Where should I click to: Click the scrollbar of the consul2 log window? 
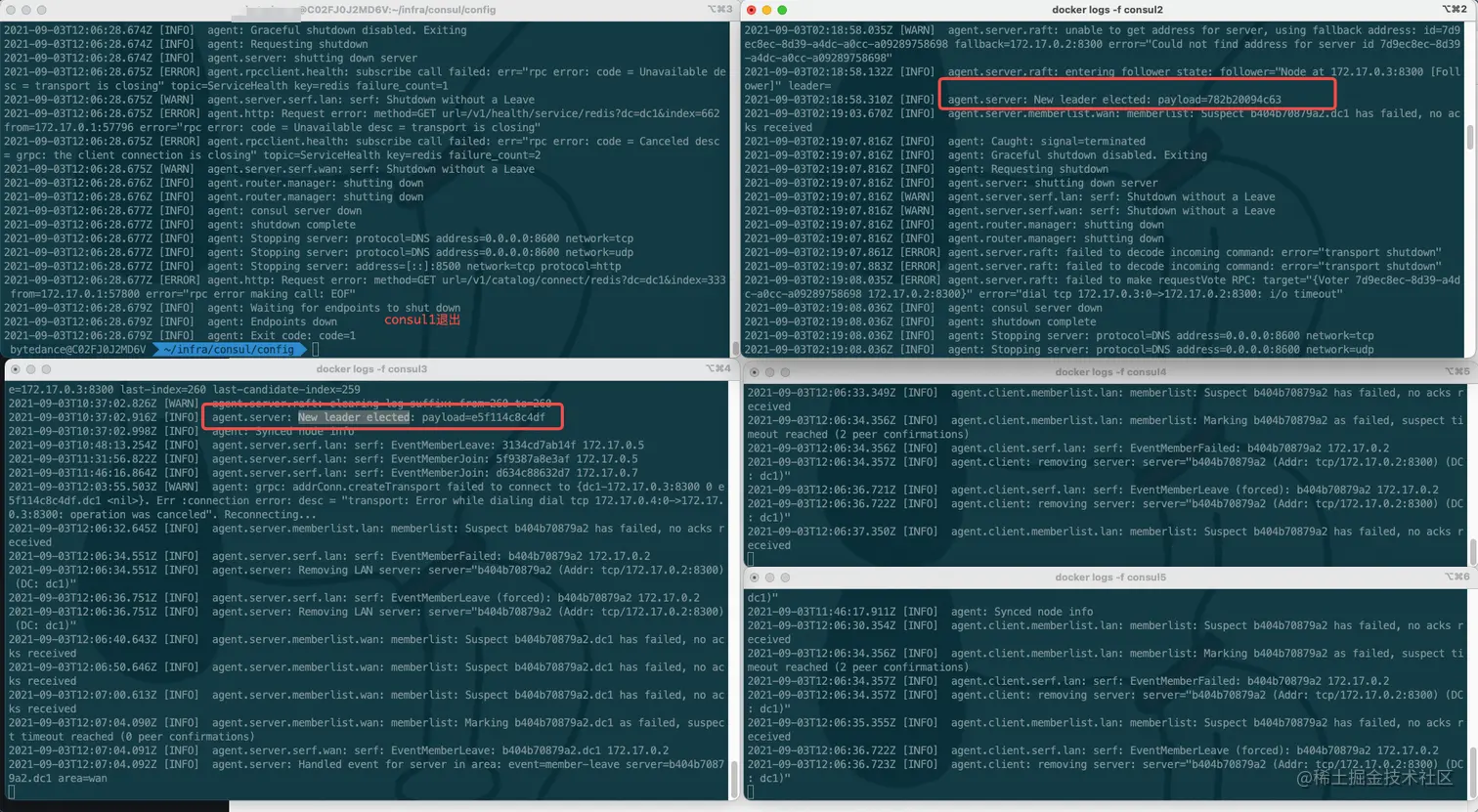pos(1469,137)
